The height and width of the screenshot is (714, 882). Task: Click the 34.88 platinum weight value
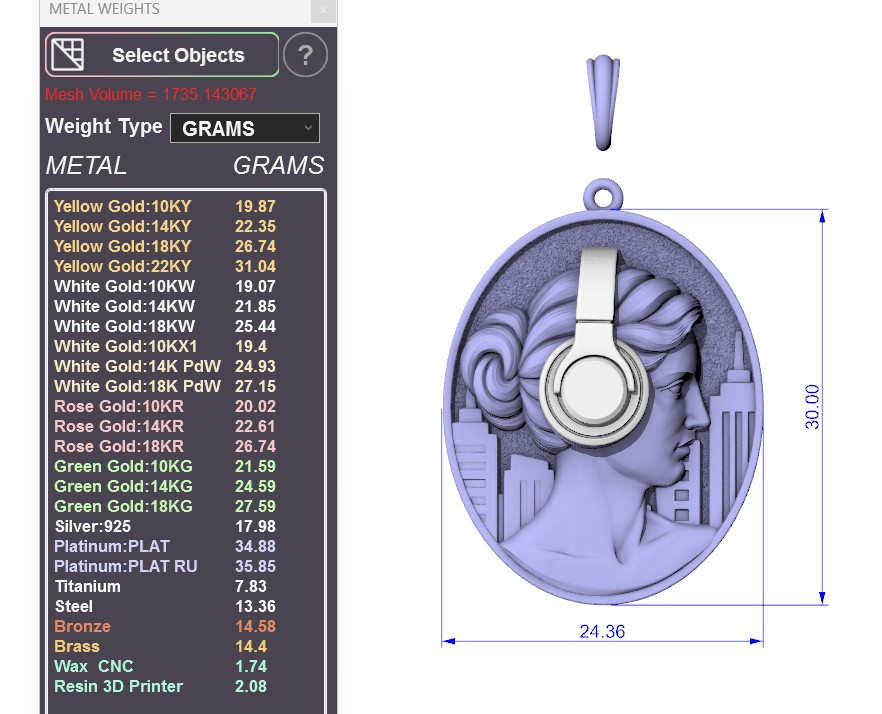[255, 546]
